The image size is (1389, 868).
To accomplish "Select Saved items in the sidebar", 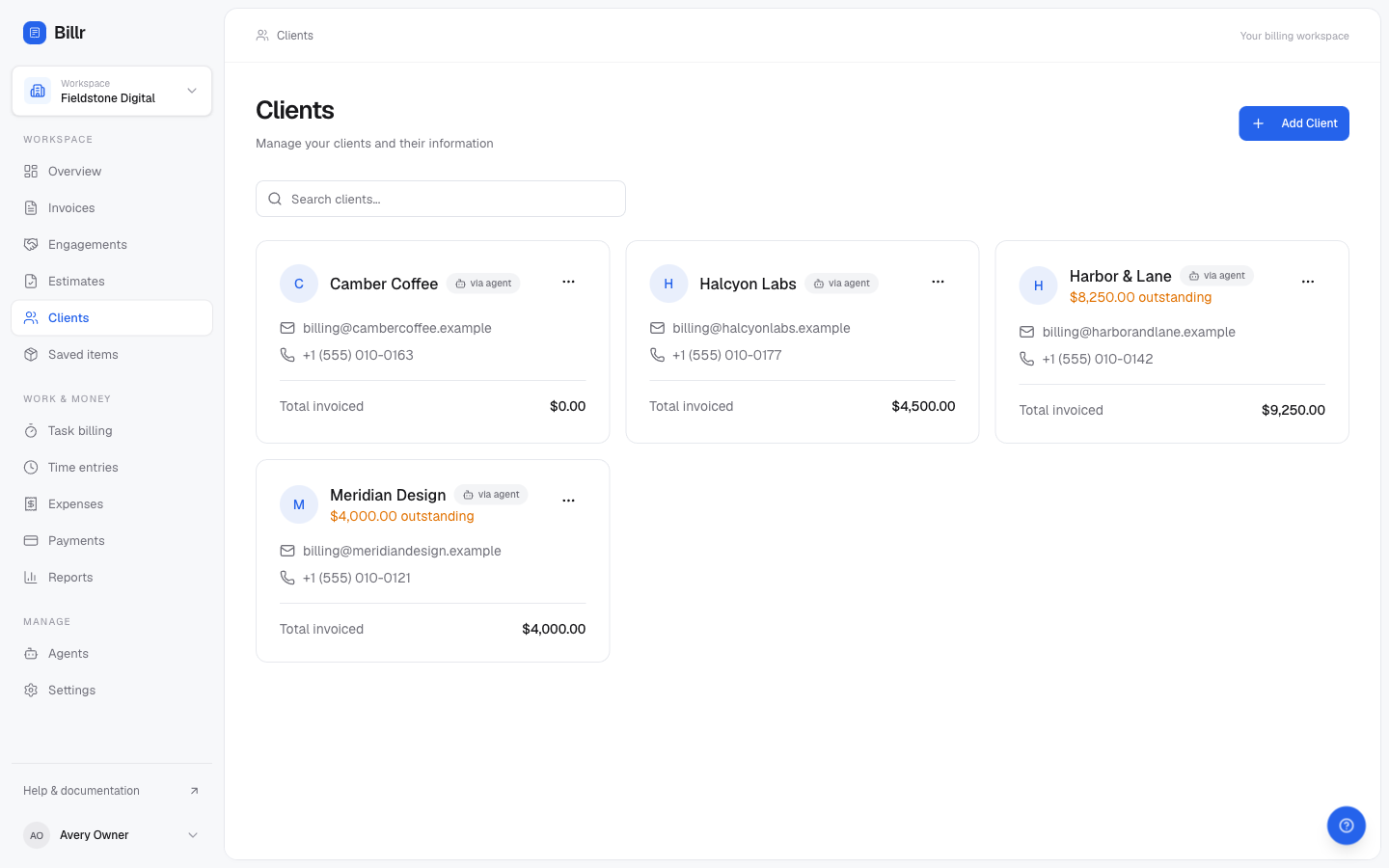I will (112, 355).
